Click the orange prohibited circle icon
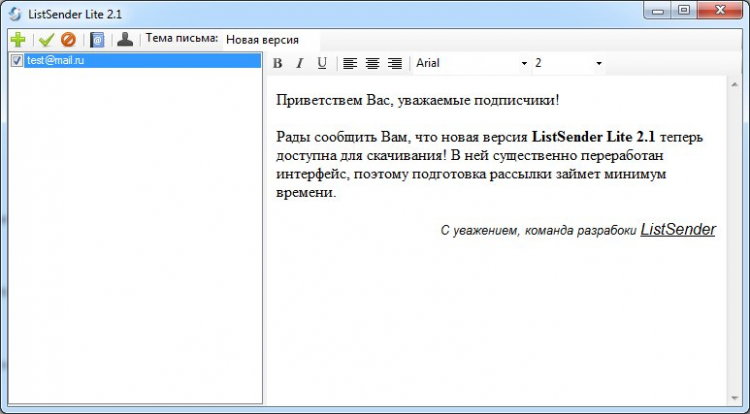The image size is (750, 414). [68, 40]
